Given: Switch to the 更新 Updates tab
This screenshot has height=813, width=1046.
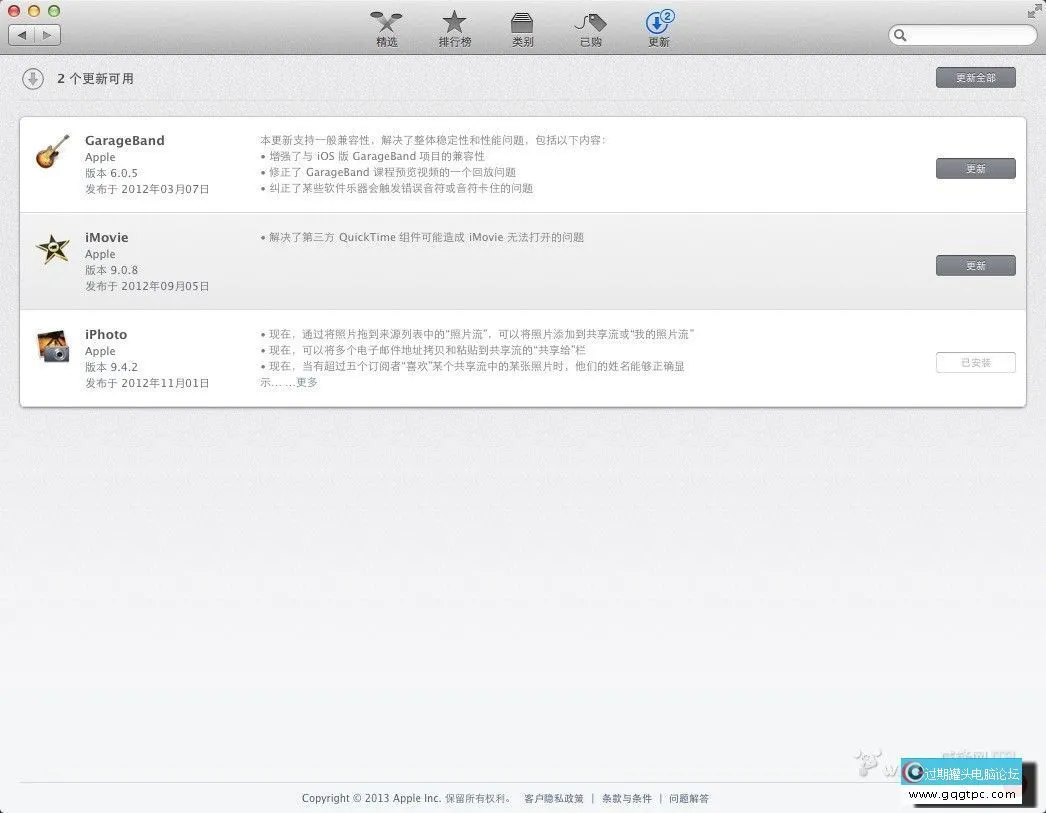Looking at the screenshot, I should pyautogui.click(x=658, y=27).
